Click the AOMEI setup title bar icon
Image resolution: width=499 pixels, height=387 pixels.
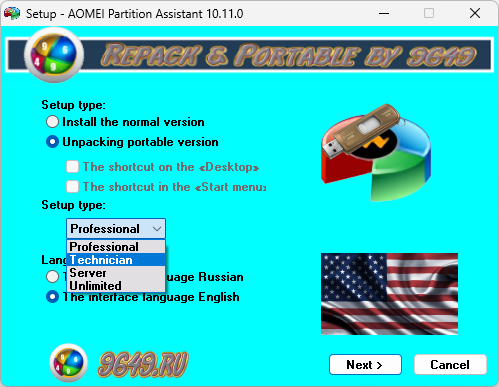pyautogui.click(x=12, y=13)
